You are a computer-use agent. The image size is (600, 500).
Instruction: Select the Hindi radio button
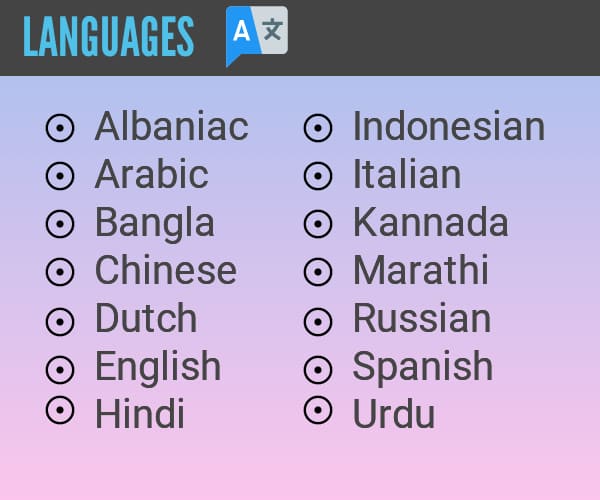(60, 410)
